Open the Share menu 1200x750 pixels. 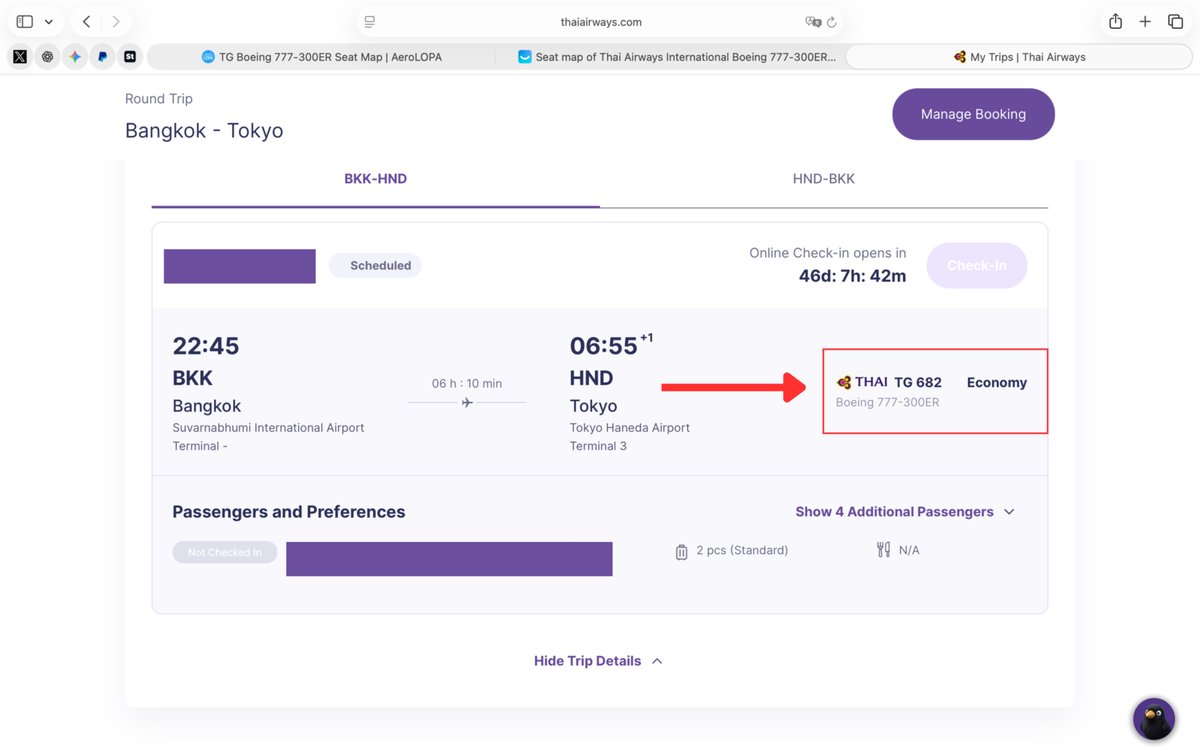click(x=1115, y=21)
